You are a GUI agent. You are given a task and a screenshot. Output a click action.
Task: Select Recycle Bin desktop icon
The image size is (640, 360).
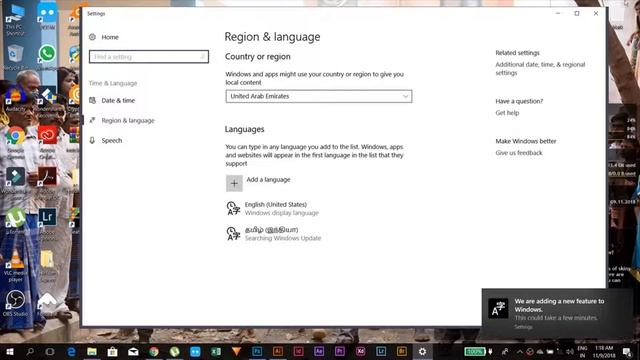point(16,58)
